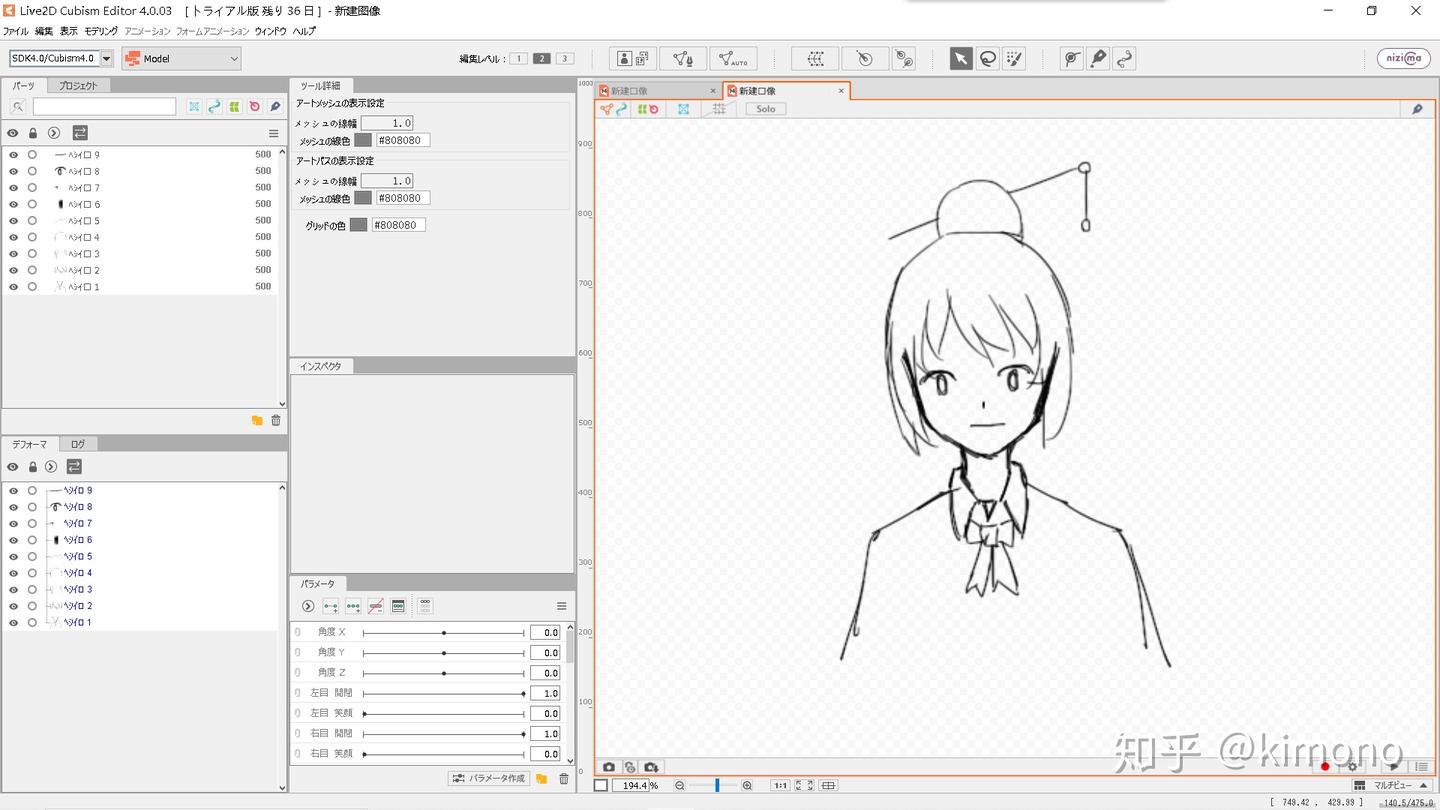Click the グリッドの色 color swatch
The width and height of the screenshot is (1440, 810).
click(358, 225)
